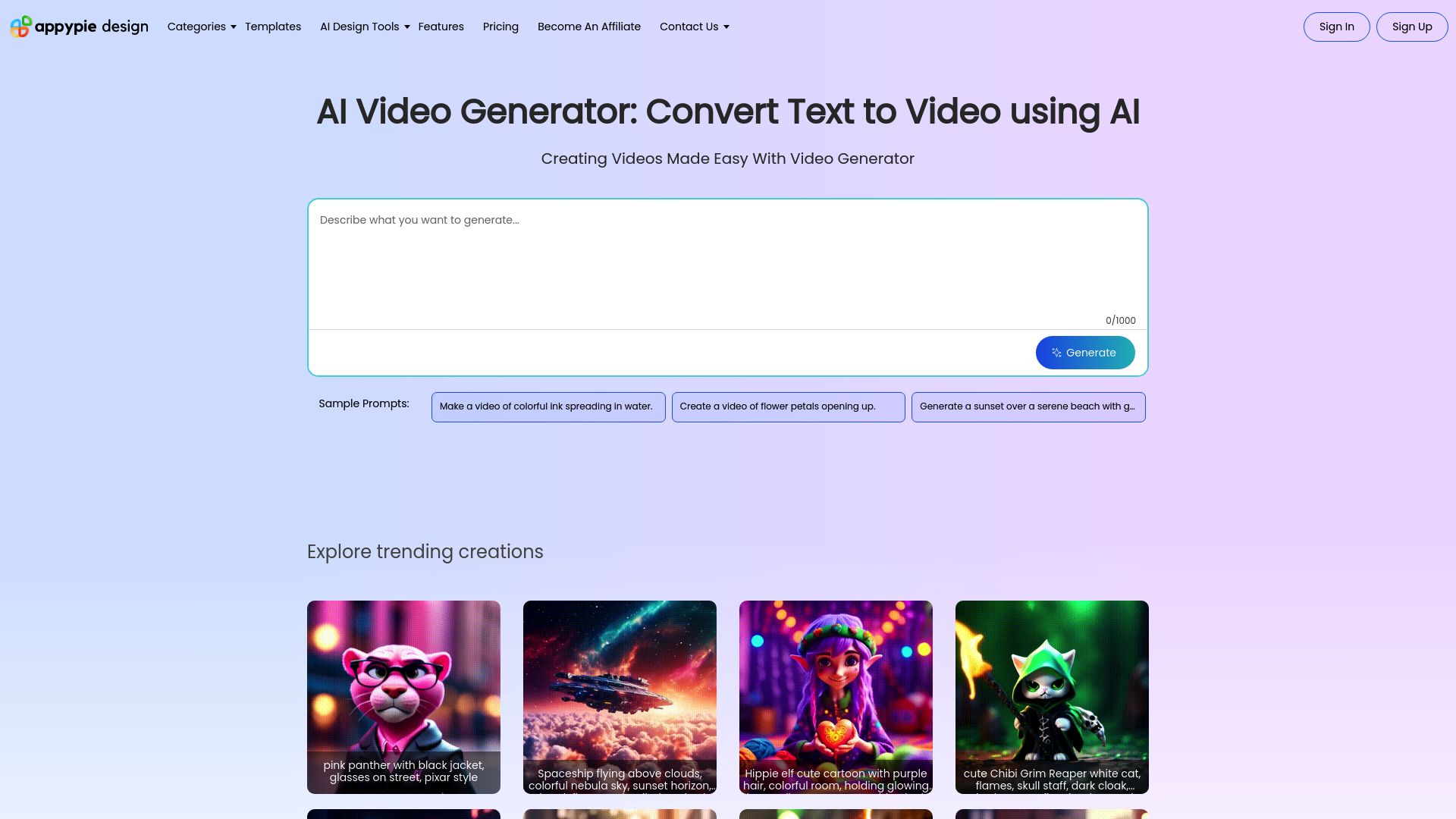Select the spaceship nebula trending creation thumbnail
Image resolution: width=1456 pixels, height=819 pixels.
pos(619,696)
